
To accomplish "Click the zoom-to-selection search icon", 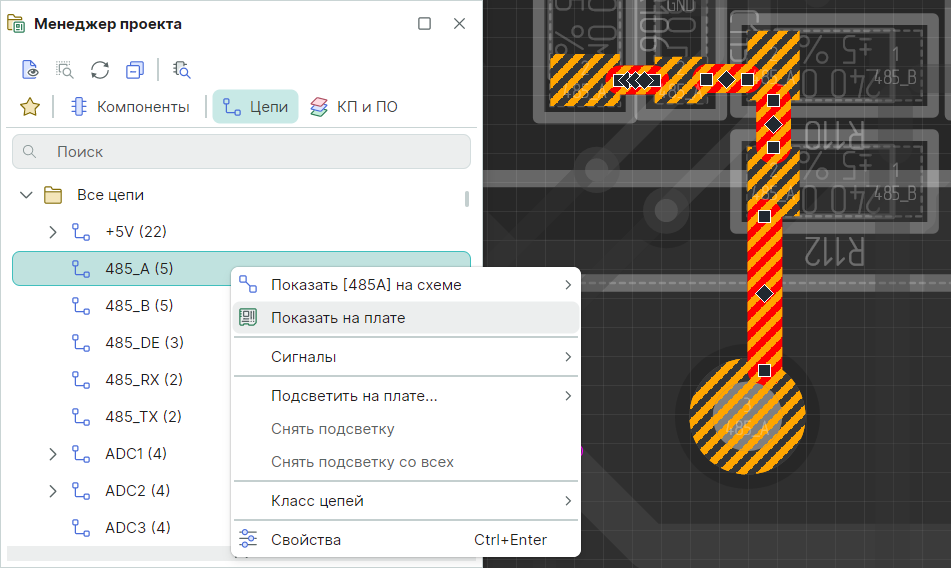I will point(65,70).
